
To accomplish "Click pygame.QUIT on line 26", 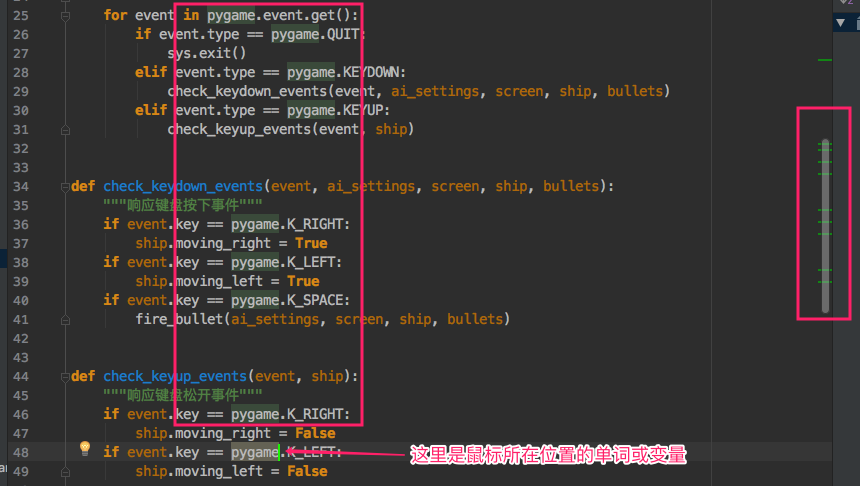I will pos(315,35).
